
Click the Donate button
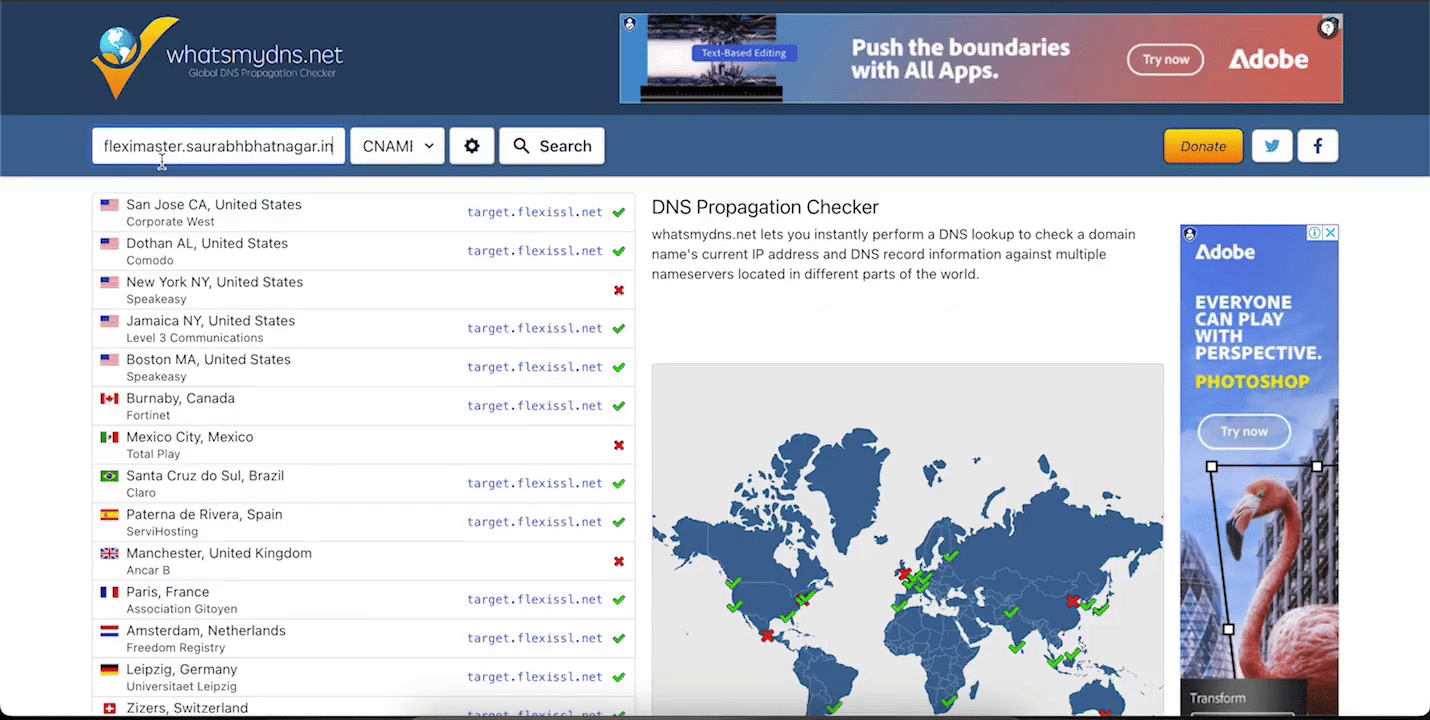click(x=1203, y=146)
